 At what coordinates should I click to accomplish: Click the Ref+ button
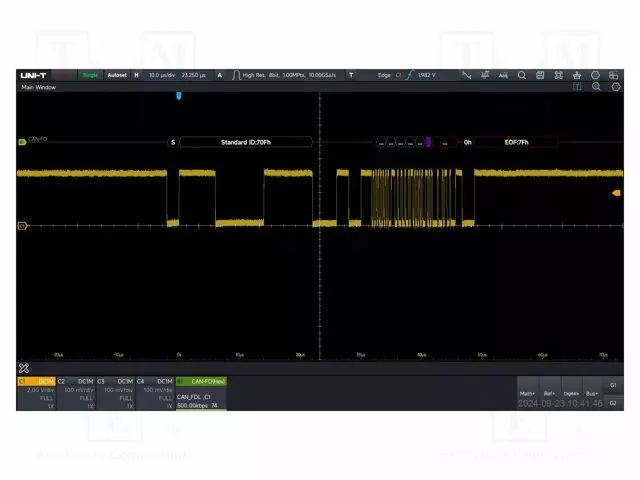[x=549, y=393]
